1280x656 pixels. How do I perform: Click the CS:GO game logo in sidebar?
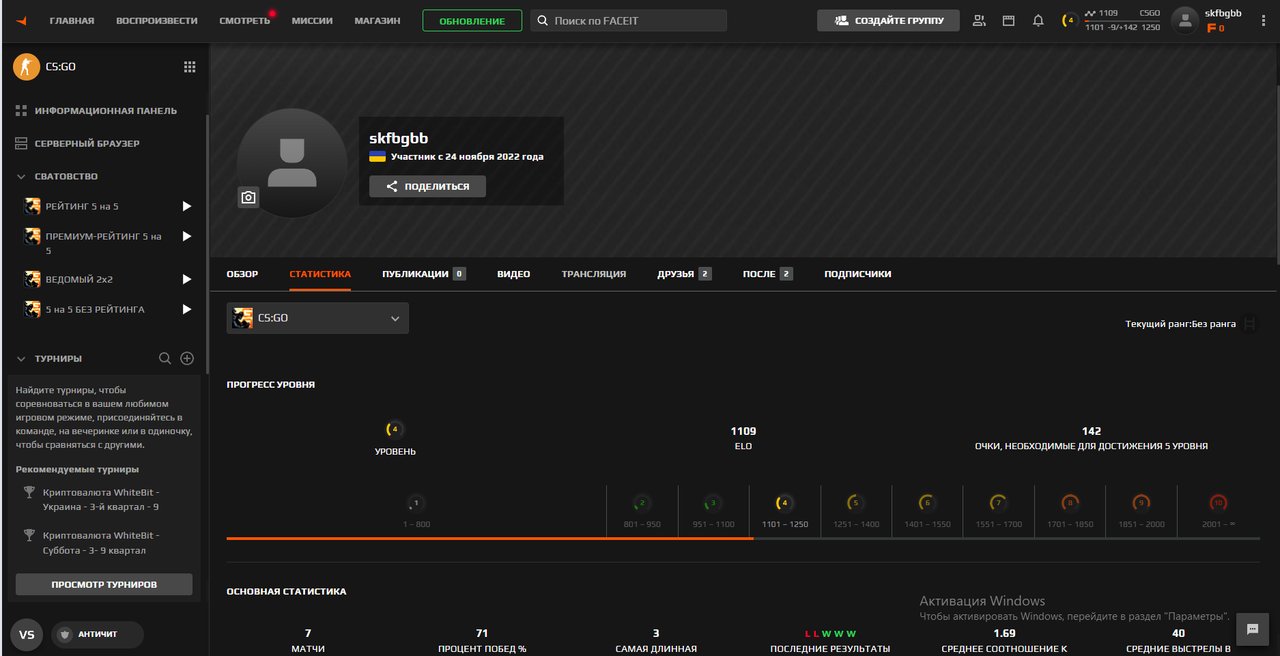[x=26, y=67]
